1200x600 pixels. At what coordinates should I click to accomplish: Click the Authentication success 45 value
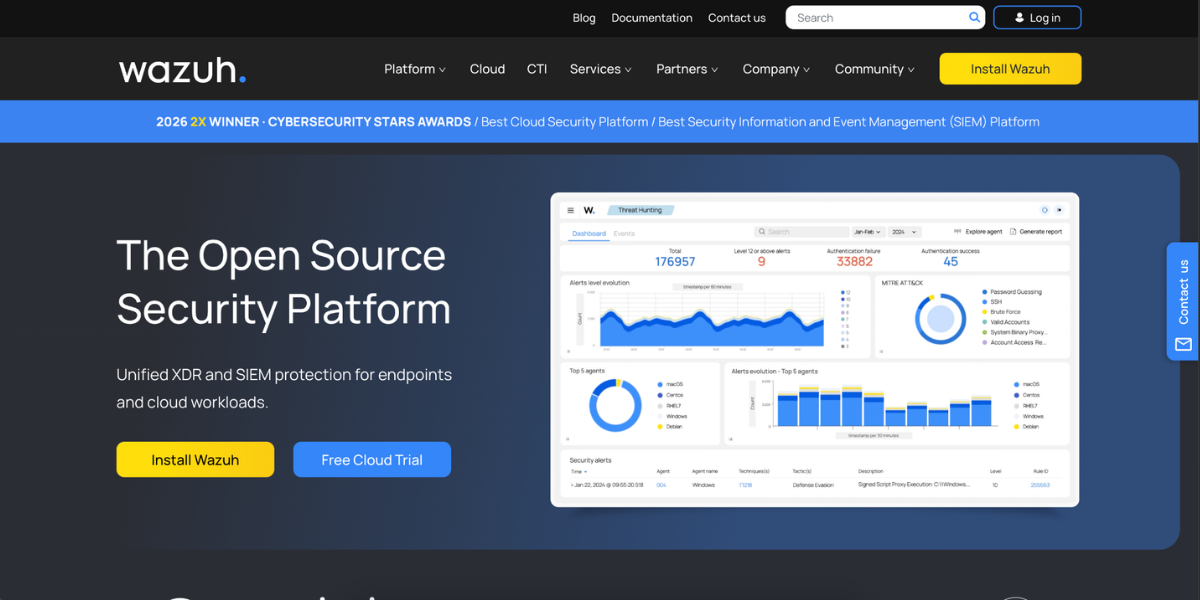(x=951, y=262)
